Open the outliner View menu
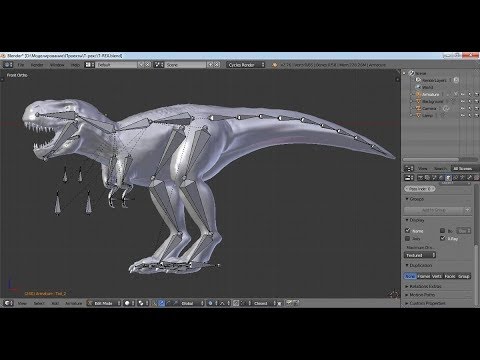 423,169
